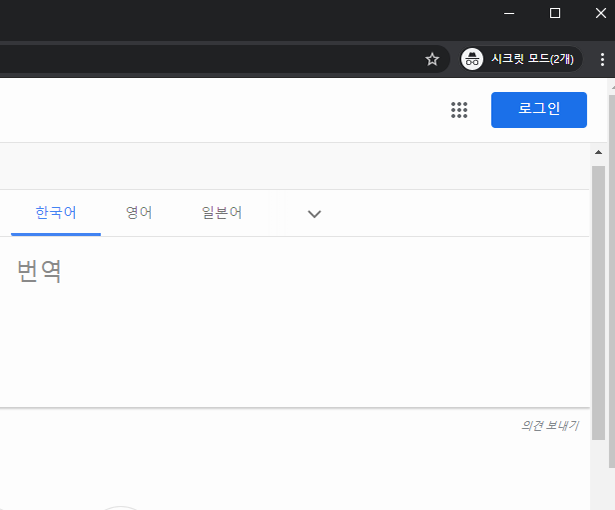This screenshot has width=615, height=510.
Task: Open the Google apps grid
Action: (x=459, y=110)
